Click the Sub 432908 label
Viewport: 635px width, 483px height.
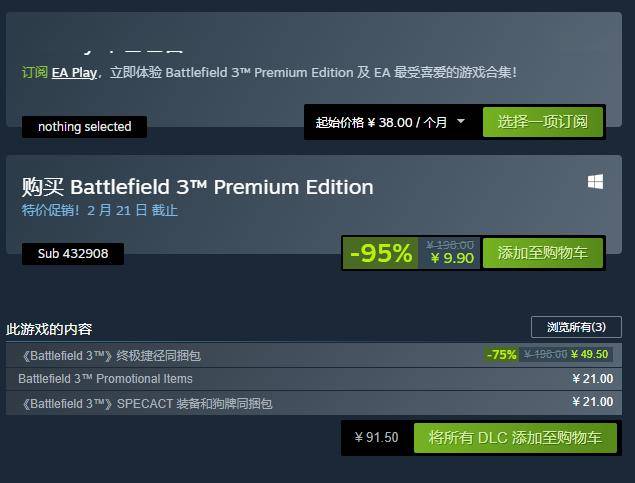[x=73, y=254]
